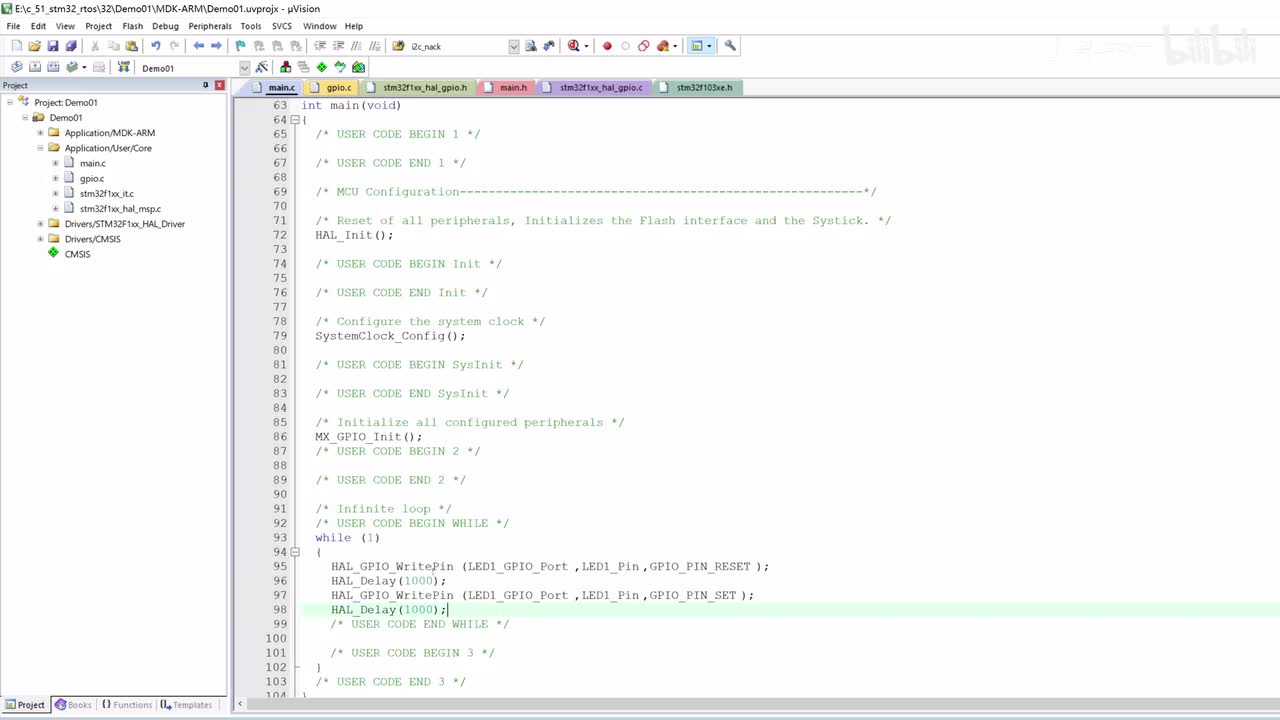This screenshot has height=720, width=1280.
Task: Insert a breakpoint with the red dot icon
Action: (x=607, y=46)
